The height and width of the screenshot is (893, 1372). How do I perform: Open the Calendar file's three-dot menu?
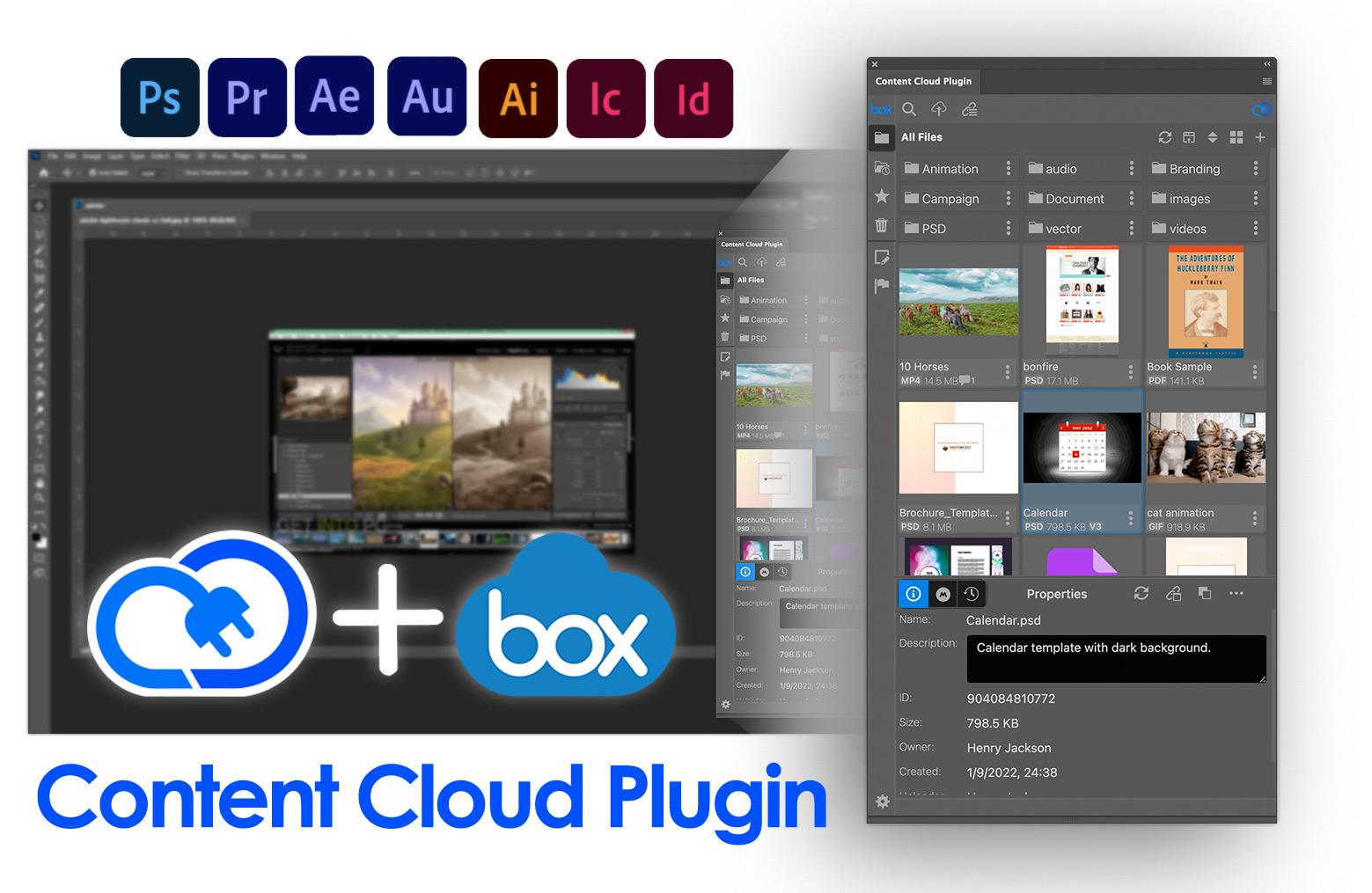click(x=1131, y=518)
